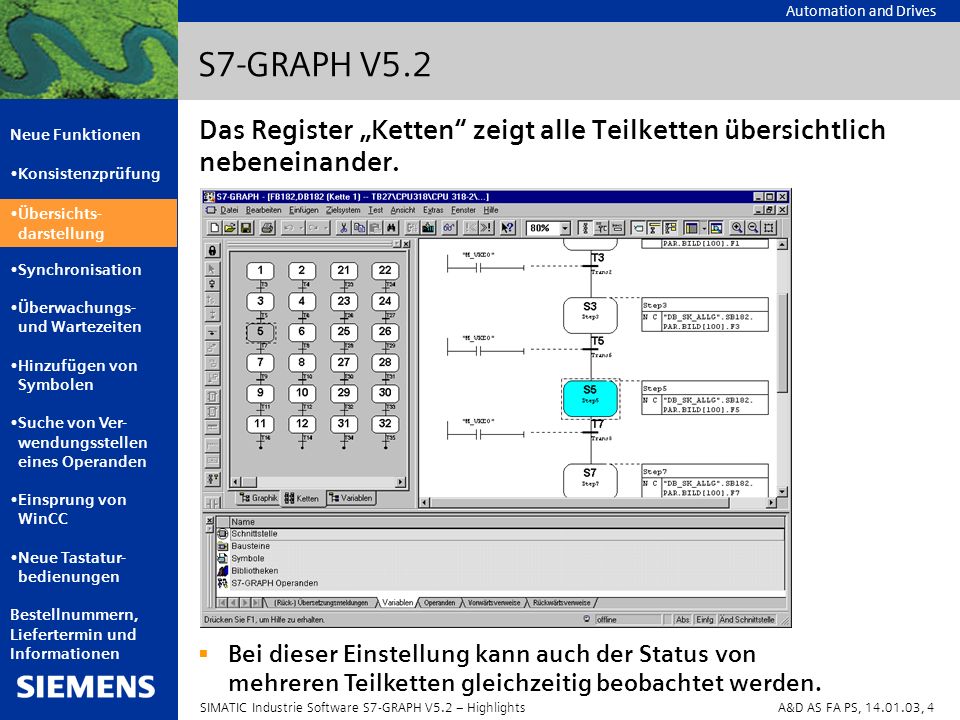Open the Zielsystem menu
Screen dimensions: 960x720
(x=343, y=210)
